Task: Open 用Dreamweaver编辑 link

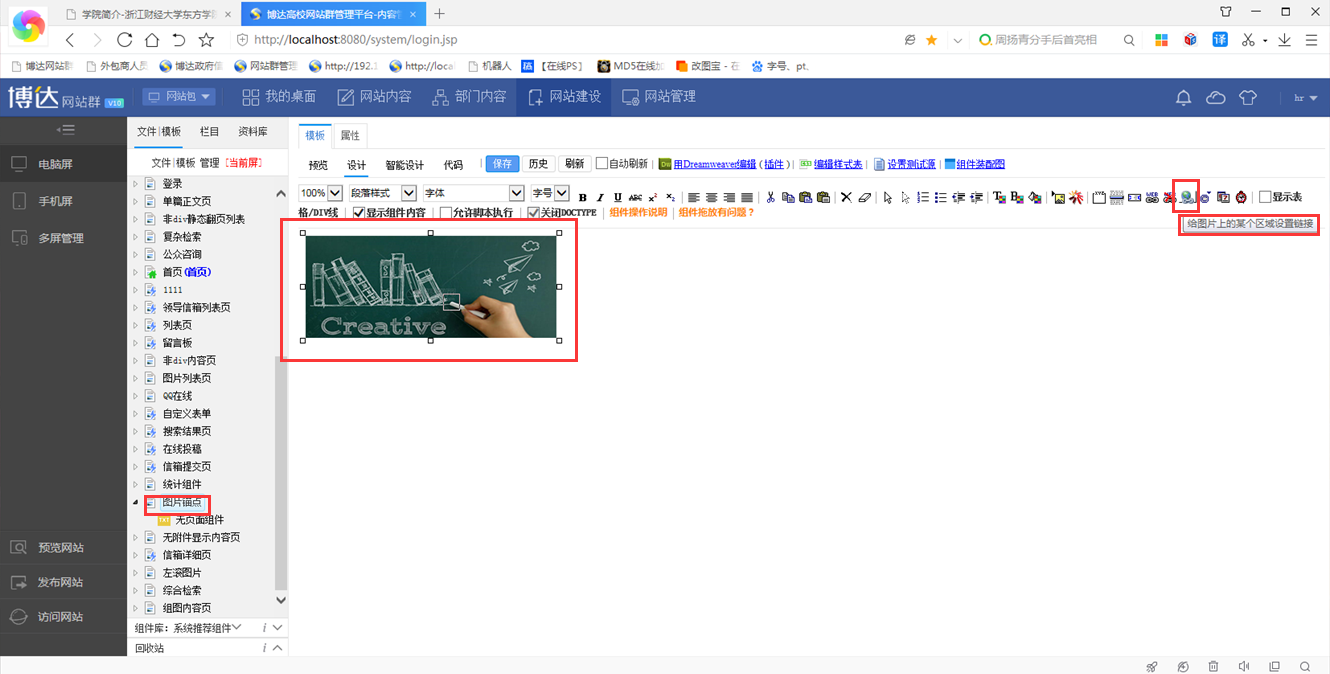Action: 714,164
